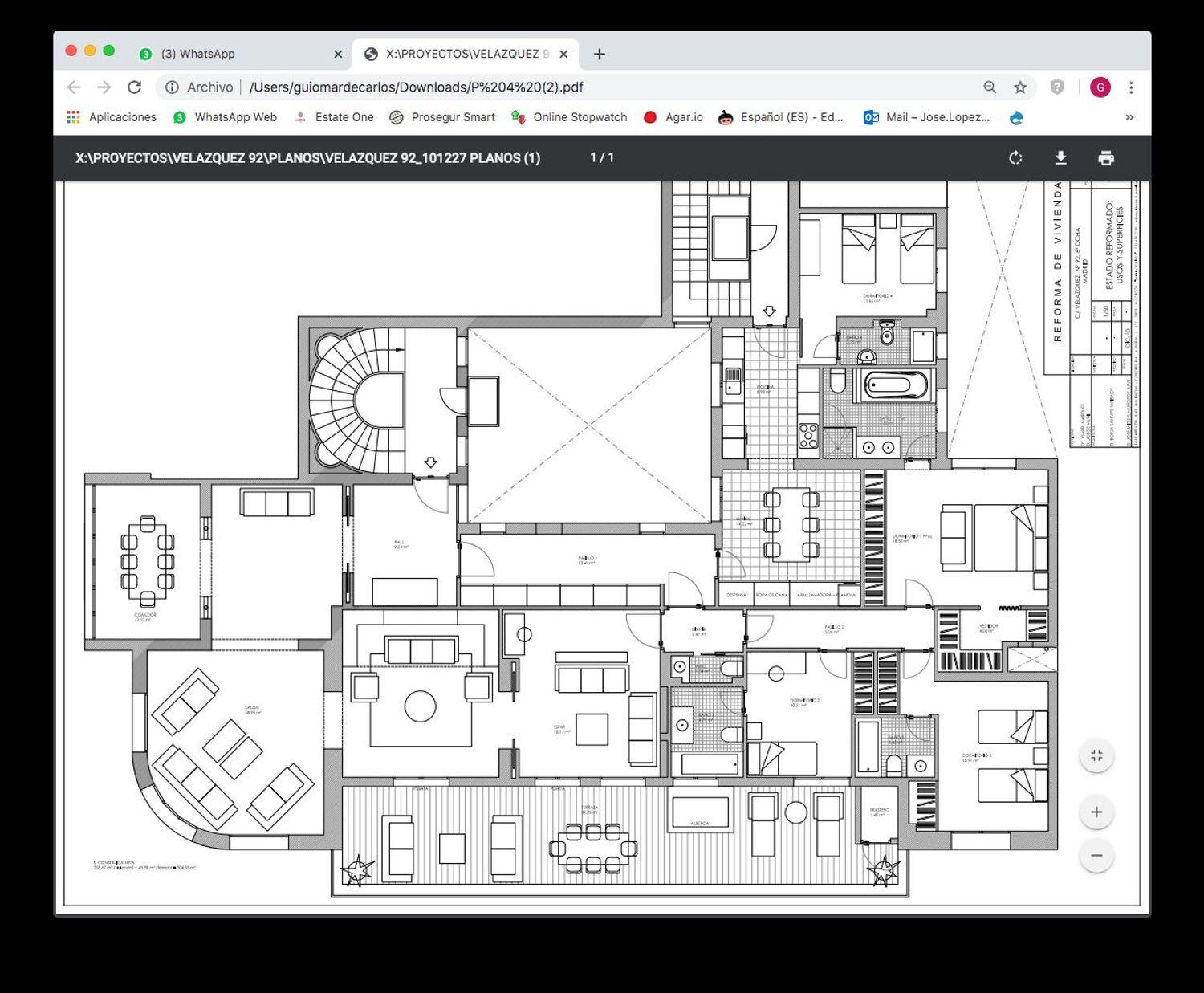1204x993 pixels.
Task: Close the WhatsApp tab
Action: (338, 54)
